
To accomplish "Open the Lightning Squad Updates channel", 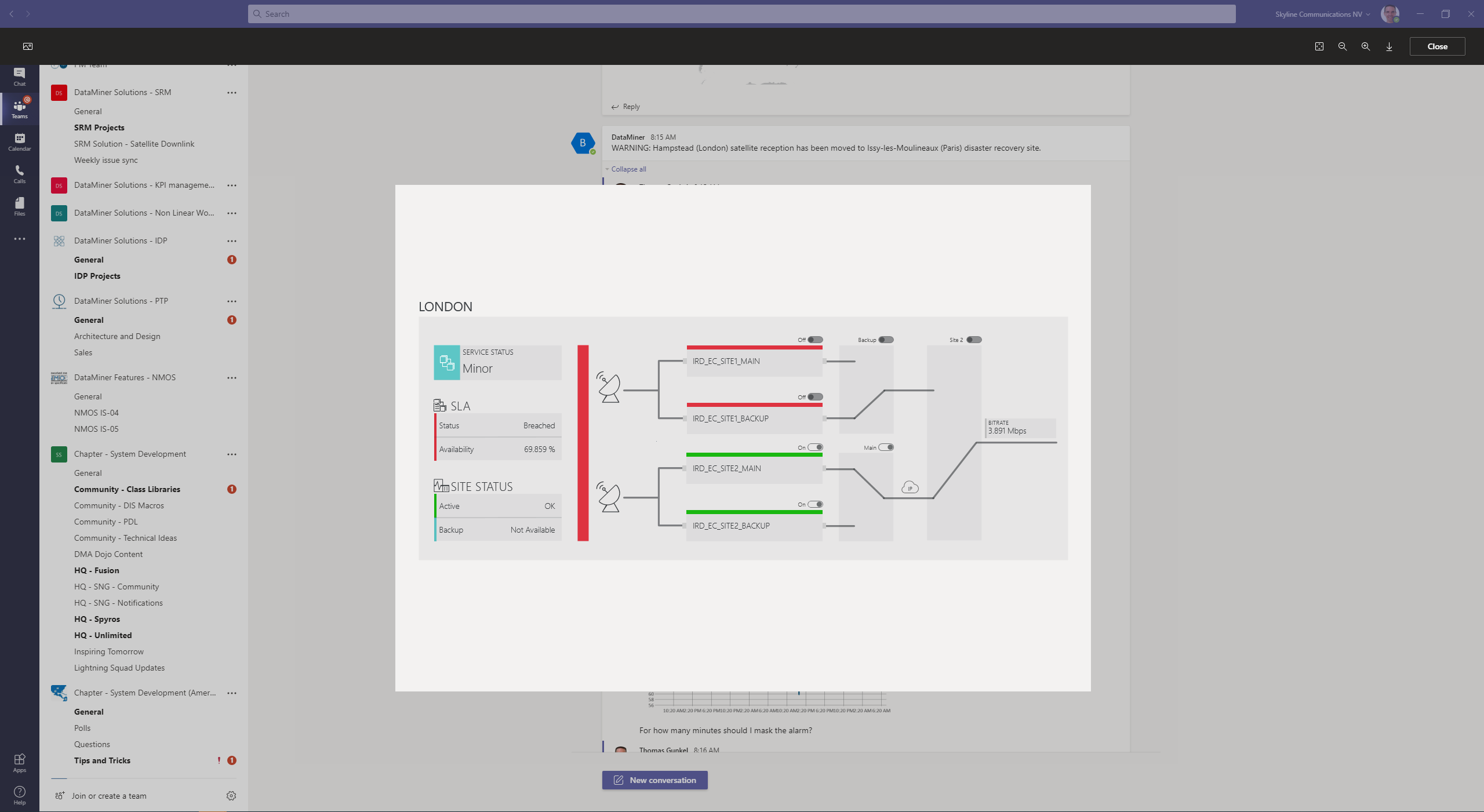I will [119, 668].
